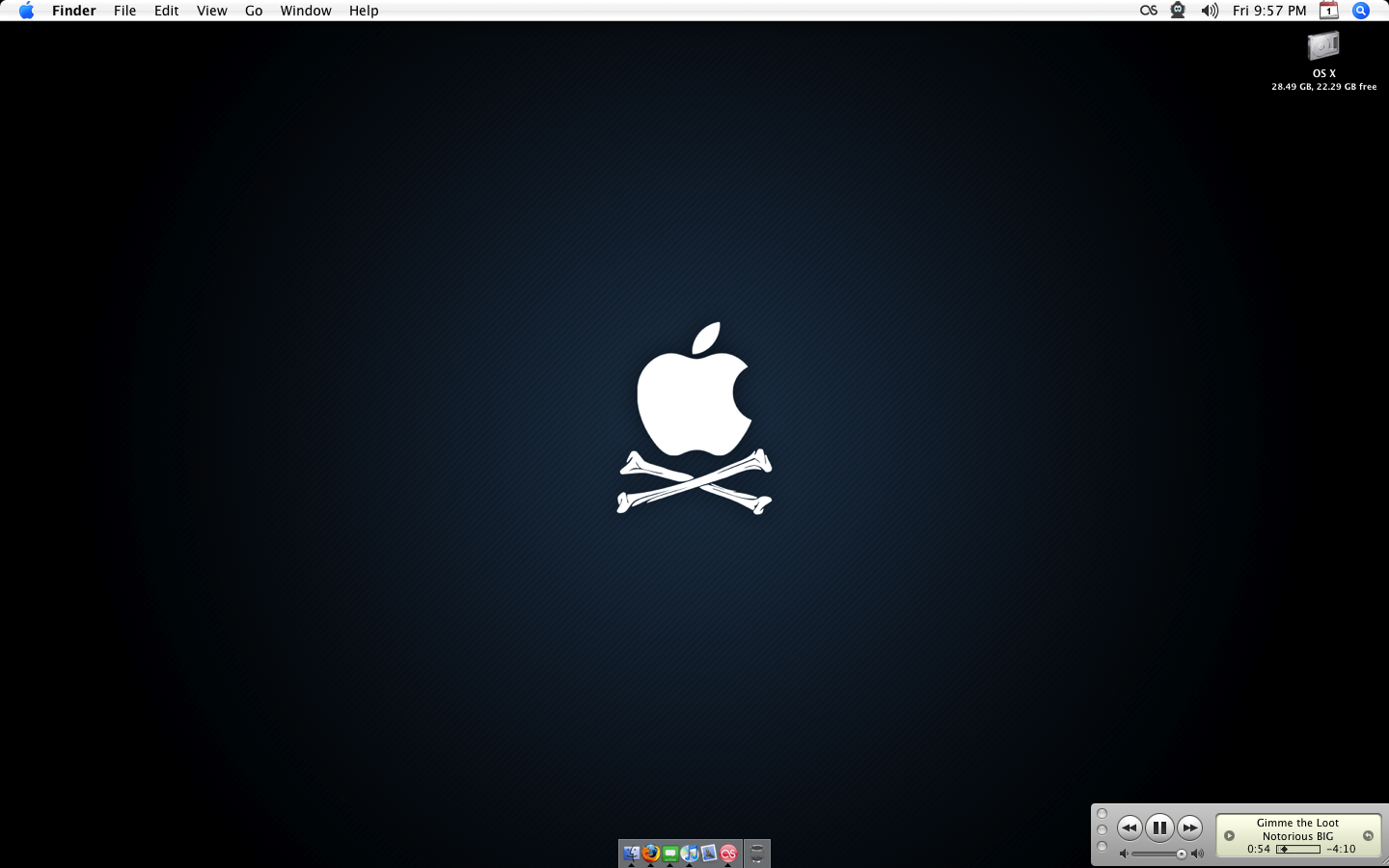Screen dimensions: 1389x868
Task: Open Spotlight search
Action: (x=1361, y=11)
